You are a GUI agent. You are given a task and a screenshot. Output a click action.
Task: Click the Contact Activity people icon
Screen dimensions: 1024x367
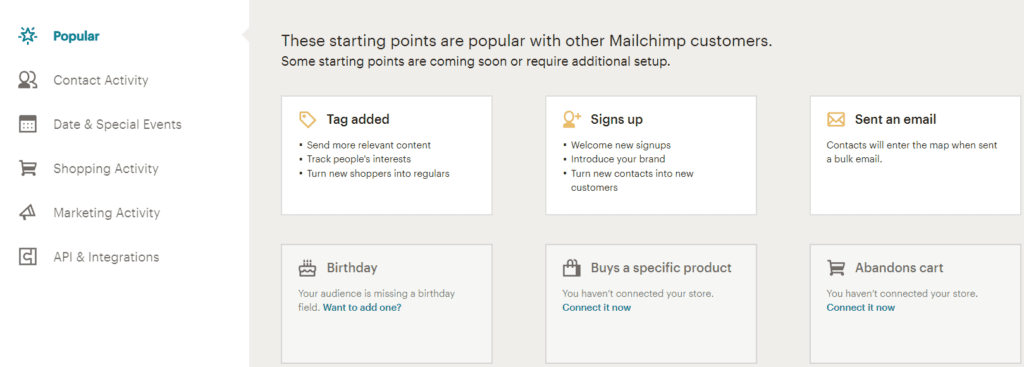[x=27, y=80]
